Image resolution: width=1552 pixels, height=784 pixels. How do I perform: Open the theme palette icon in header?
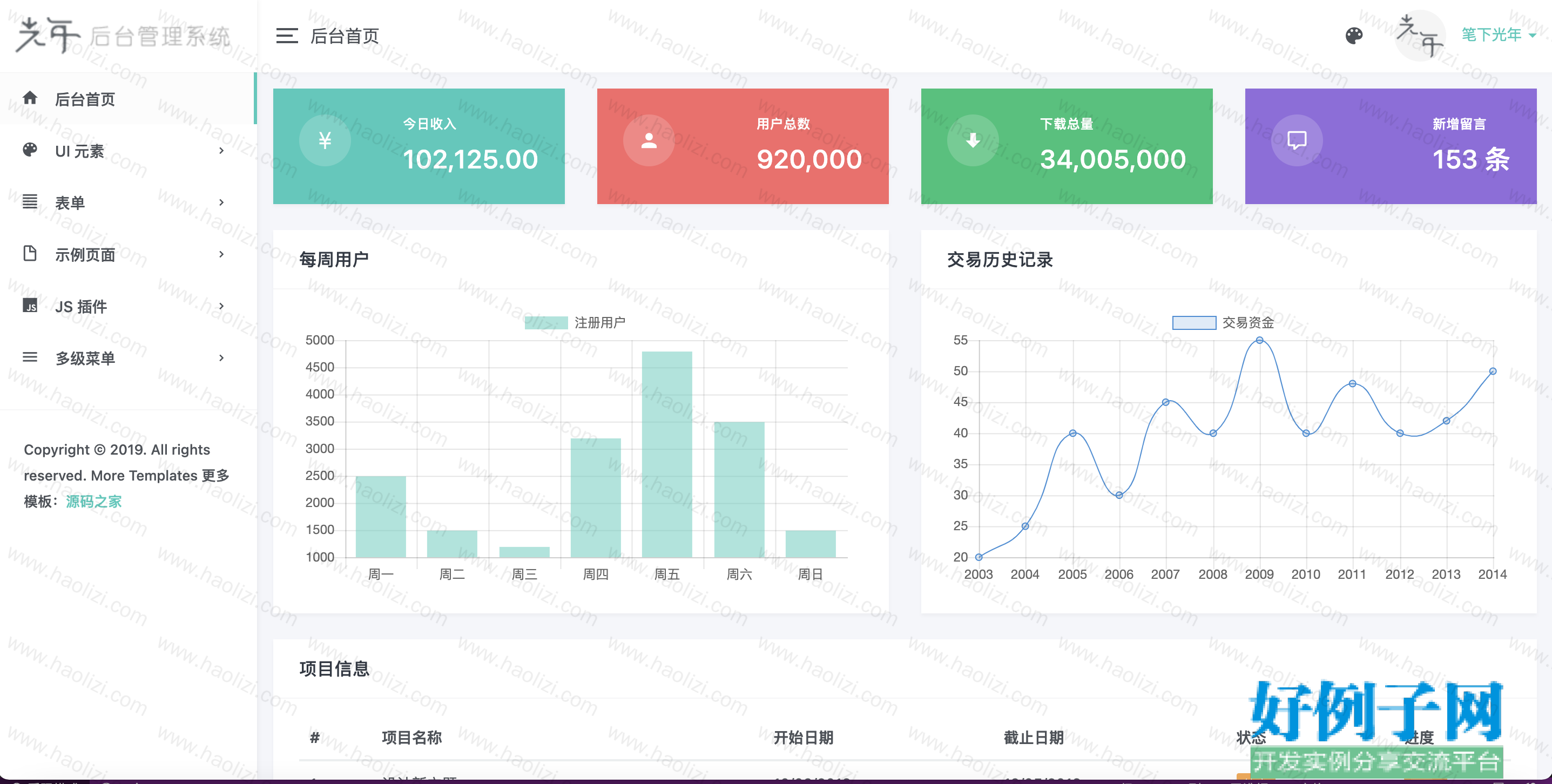[x=1354, y=36]
